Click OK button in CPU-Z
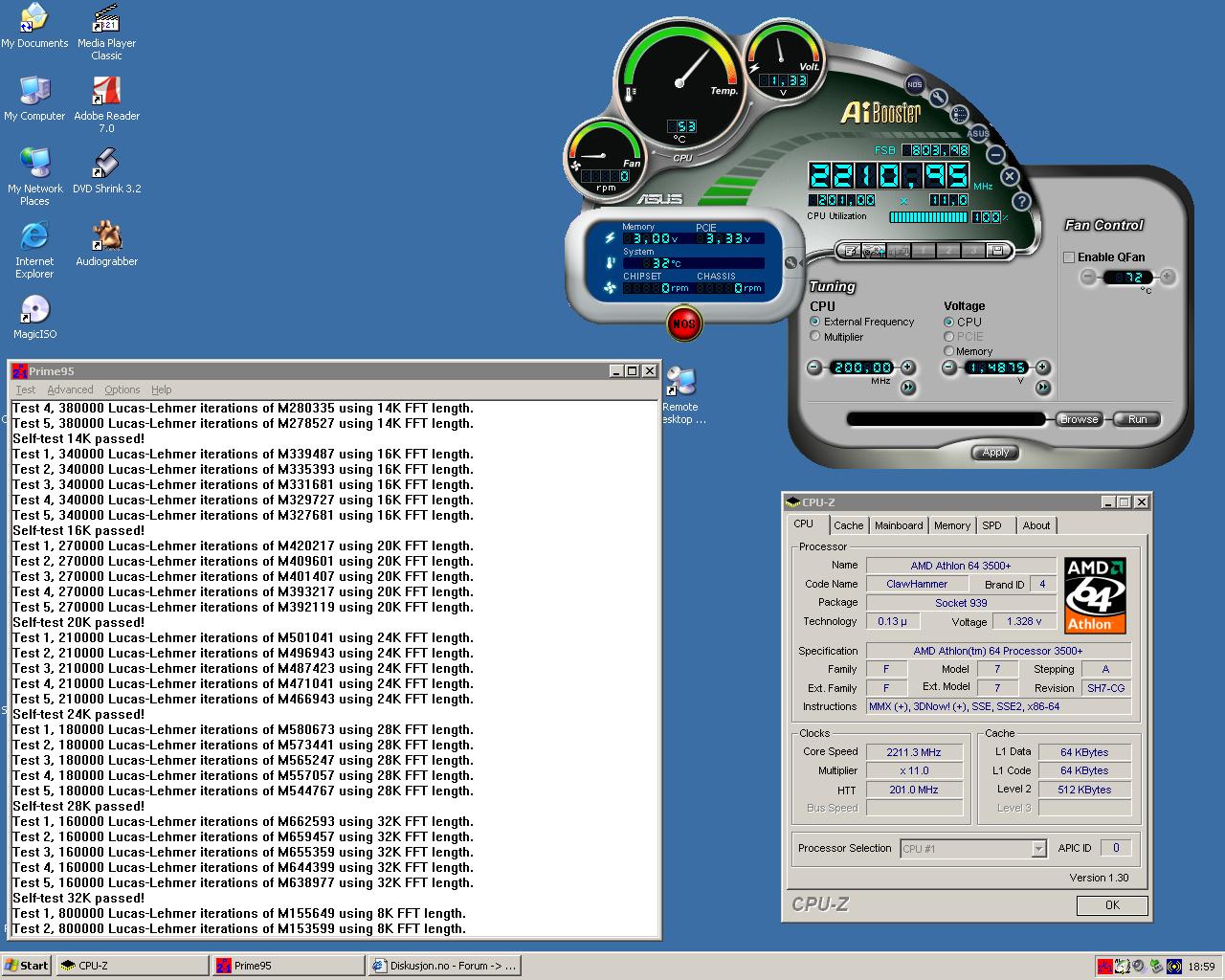 (x=1112, y=904)
